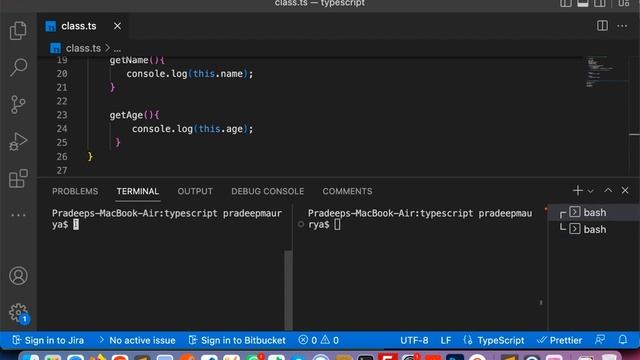Open the Extensions view

click(x=18, y=178)
